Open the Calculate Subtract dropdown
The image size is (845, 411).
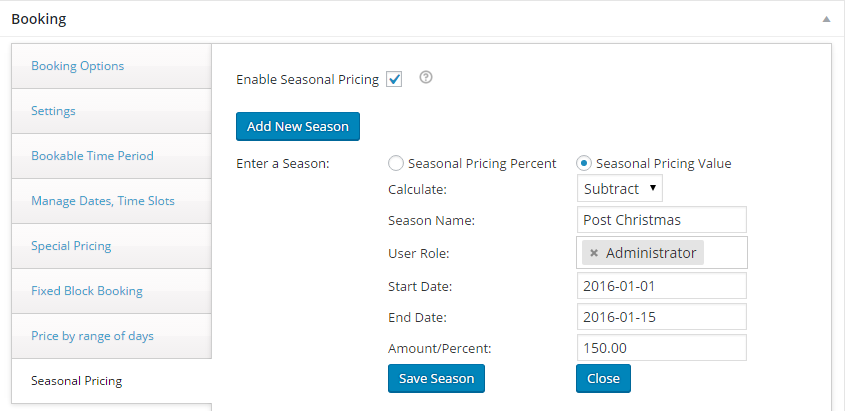(620, 189)
